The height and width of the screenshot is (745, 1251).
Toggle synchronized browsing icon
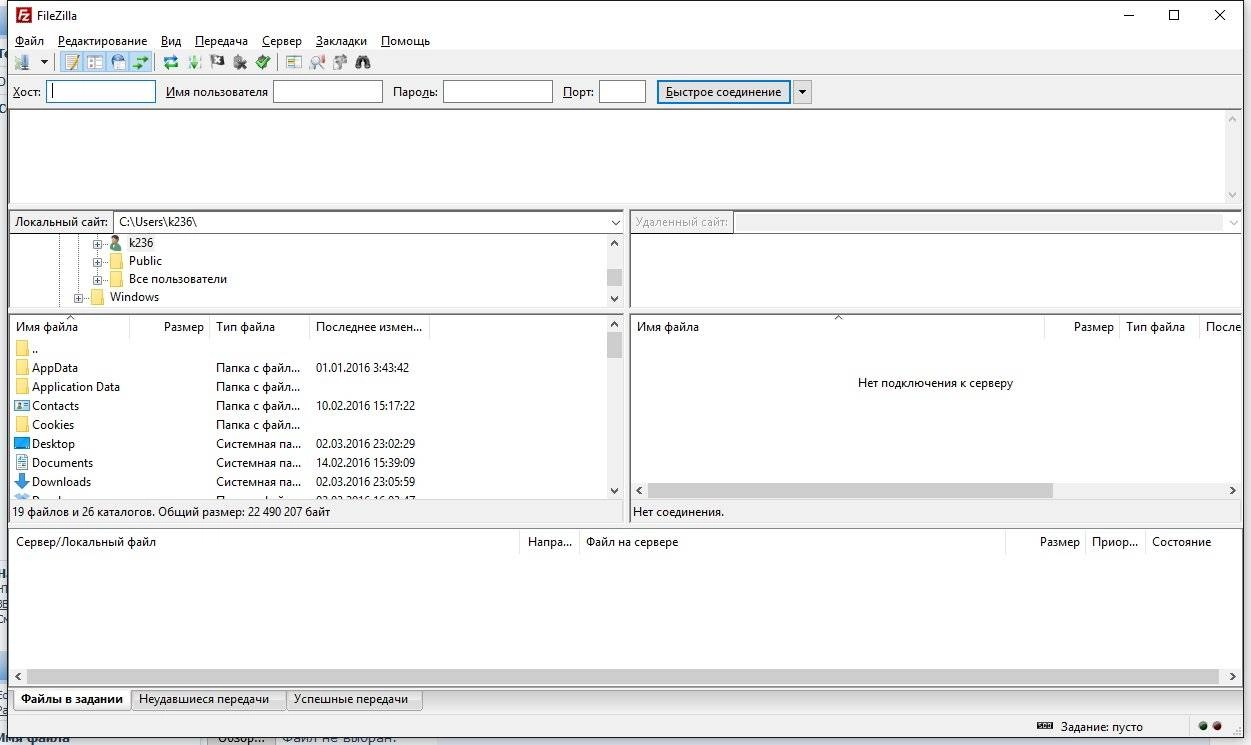click(x=339, y=62)
